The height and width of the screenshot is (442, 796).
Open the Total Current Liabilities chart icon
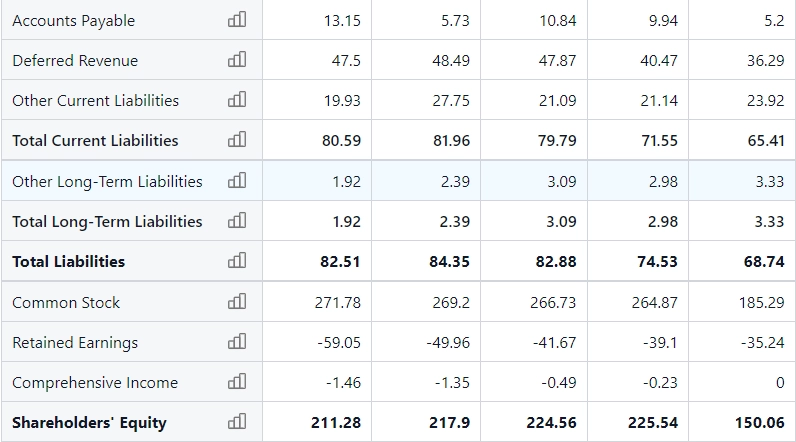pyautogui.click(x=237, y=140)
